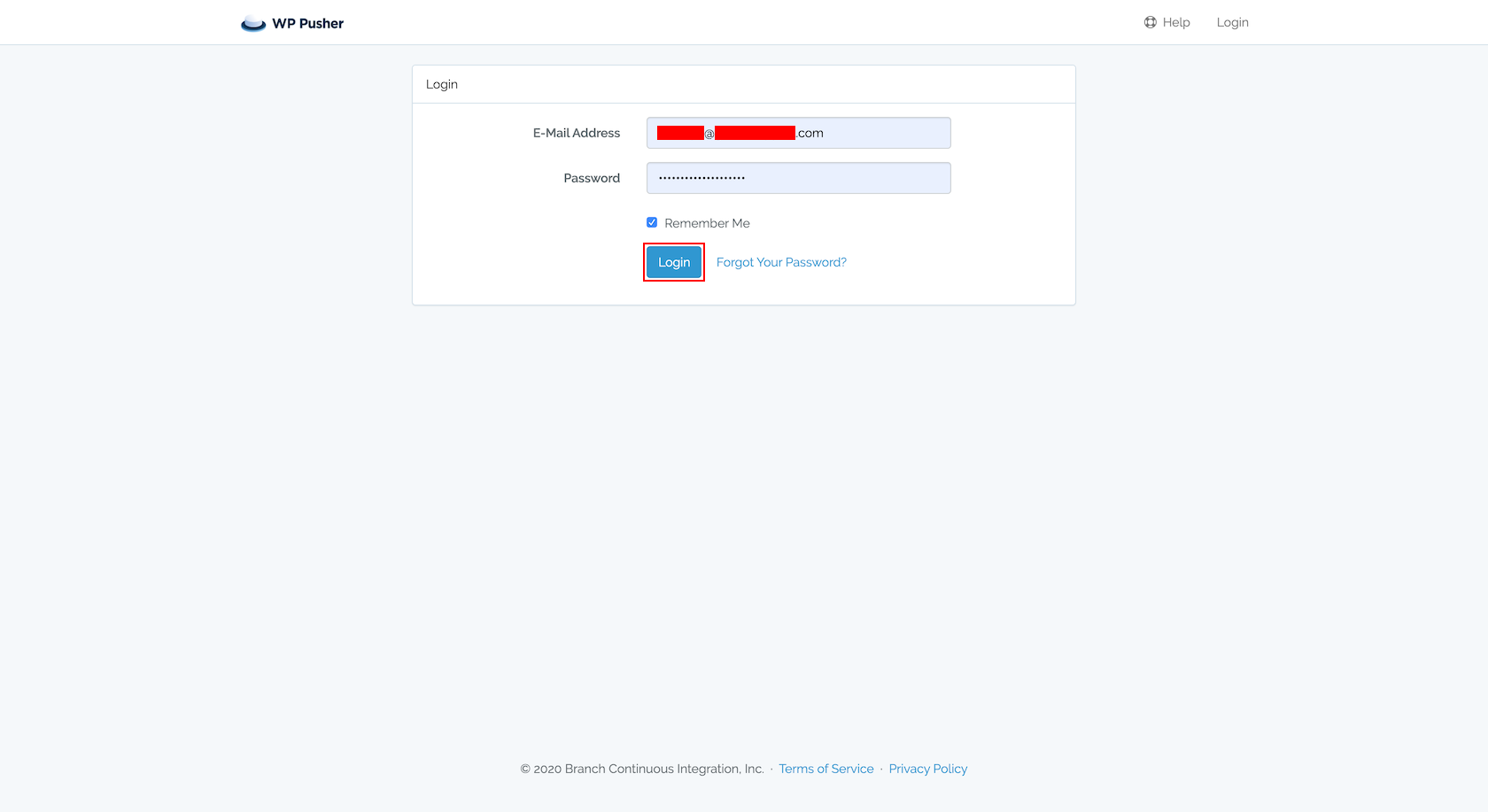Select Login in the top navigation
The height and width of the screenshot is (812, 1488).
click(1232, 21)
